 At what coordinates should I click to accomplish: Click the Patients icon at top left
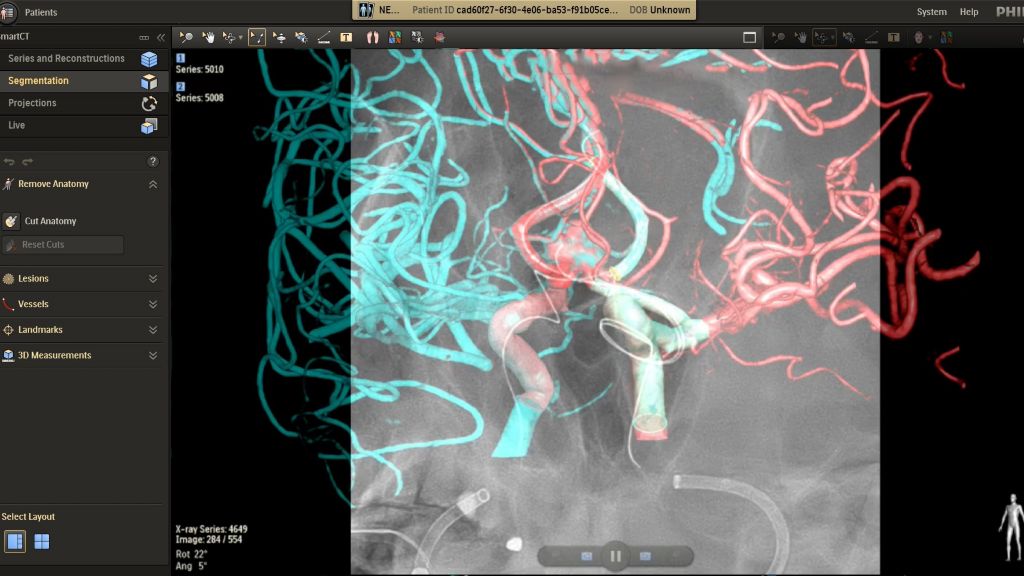coord(8,12)
